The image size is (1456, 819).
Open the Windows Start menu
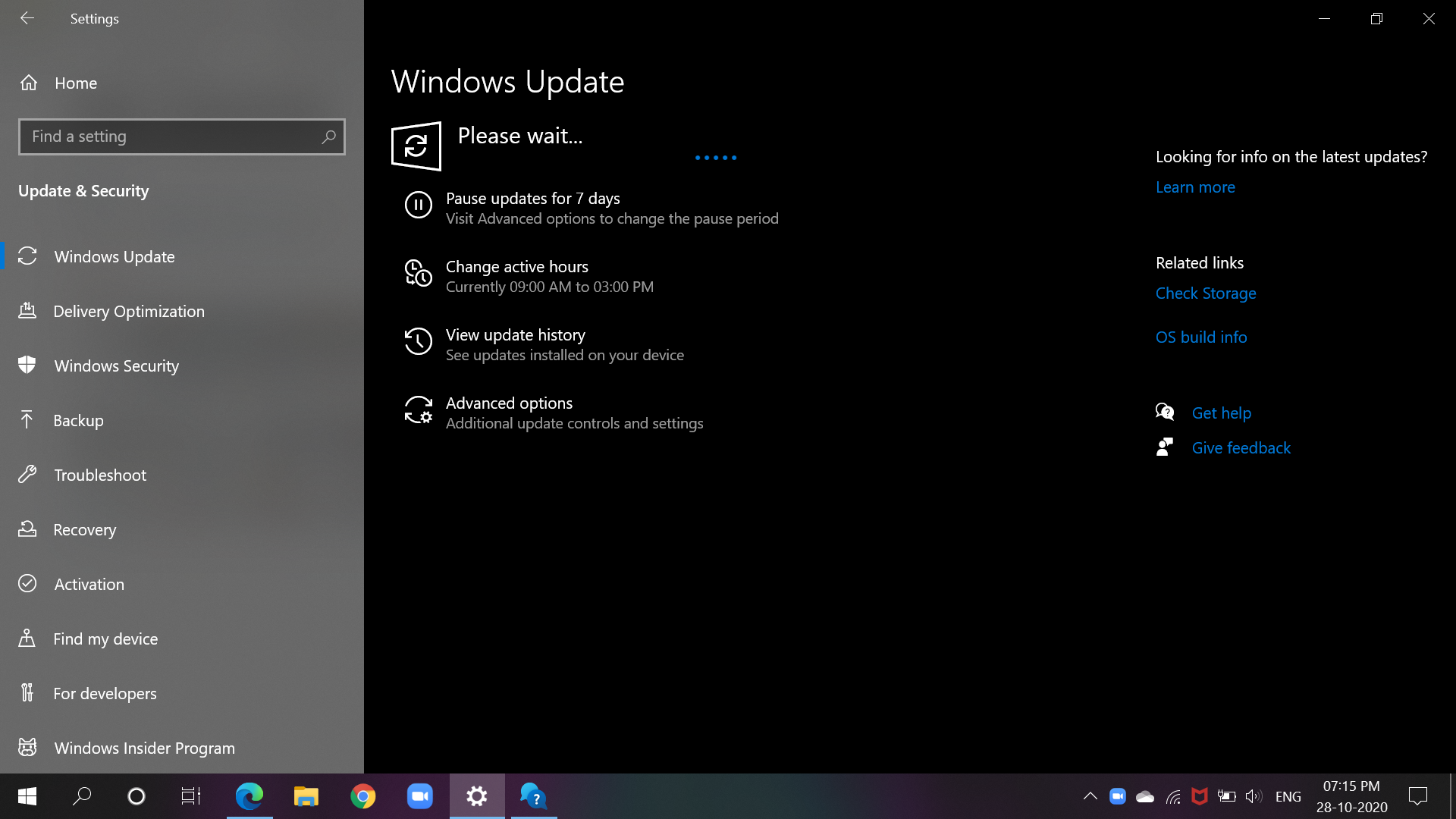[27, 796]
